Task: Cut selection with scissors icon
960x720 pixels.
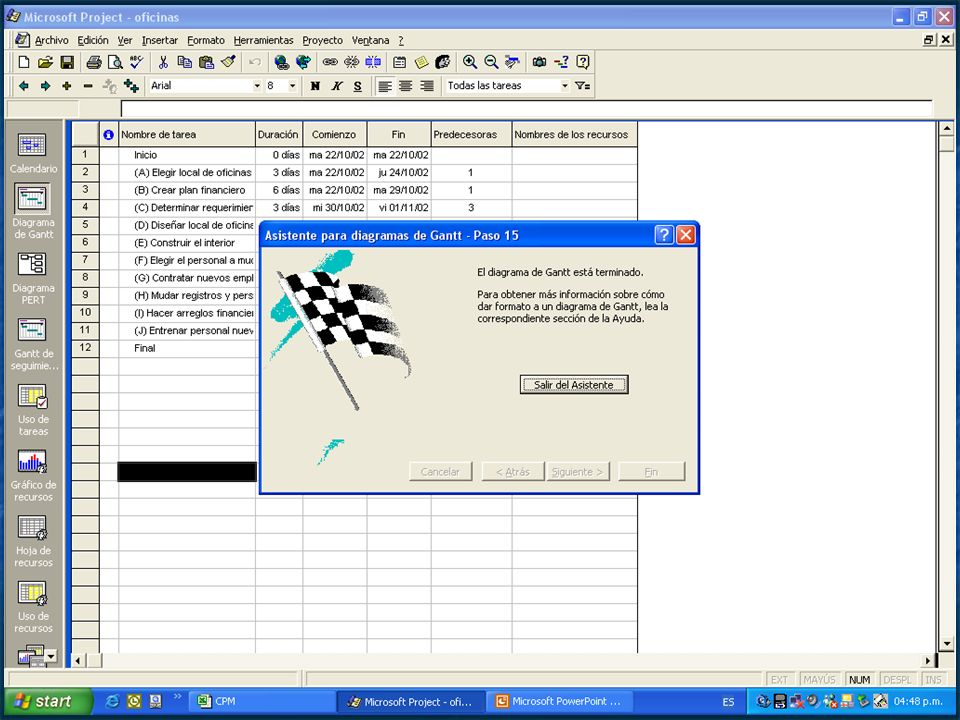Action: (x=163, y=62)
